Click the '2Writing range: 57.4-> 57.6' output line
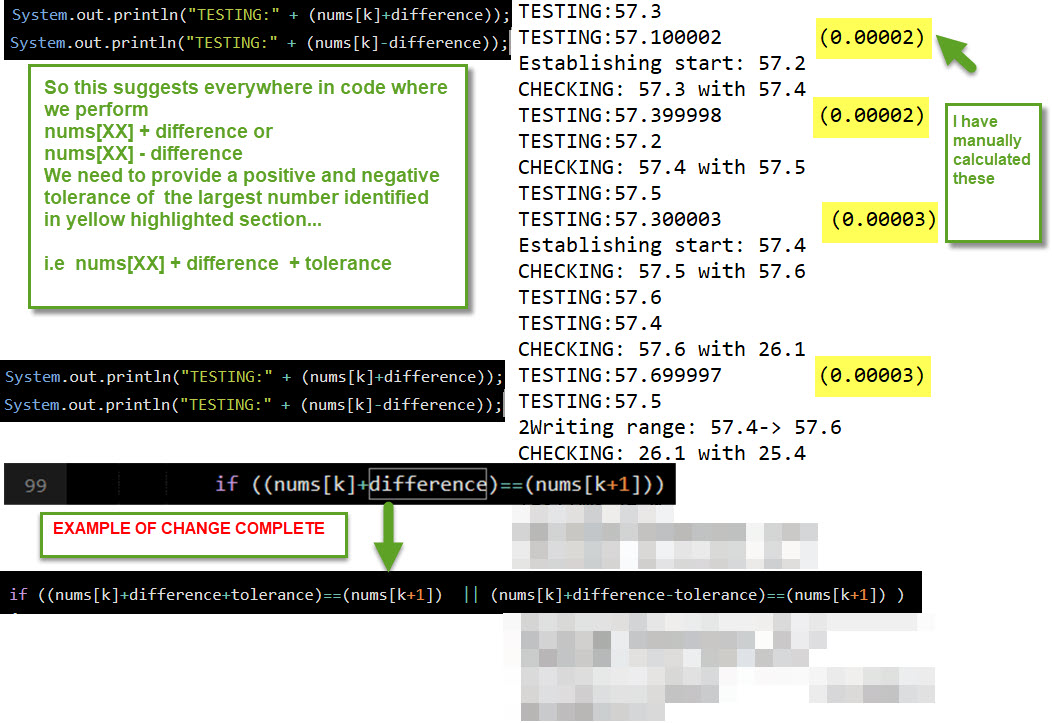 [679, 427]
